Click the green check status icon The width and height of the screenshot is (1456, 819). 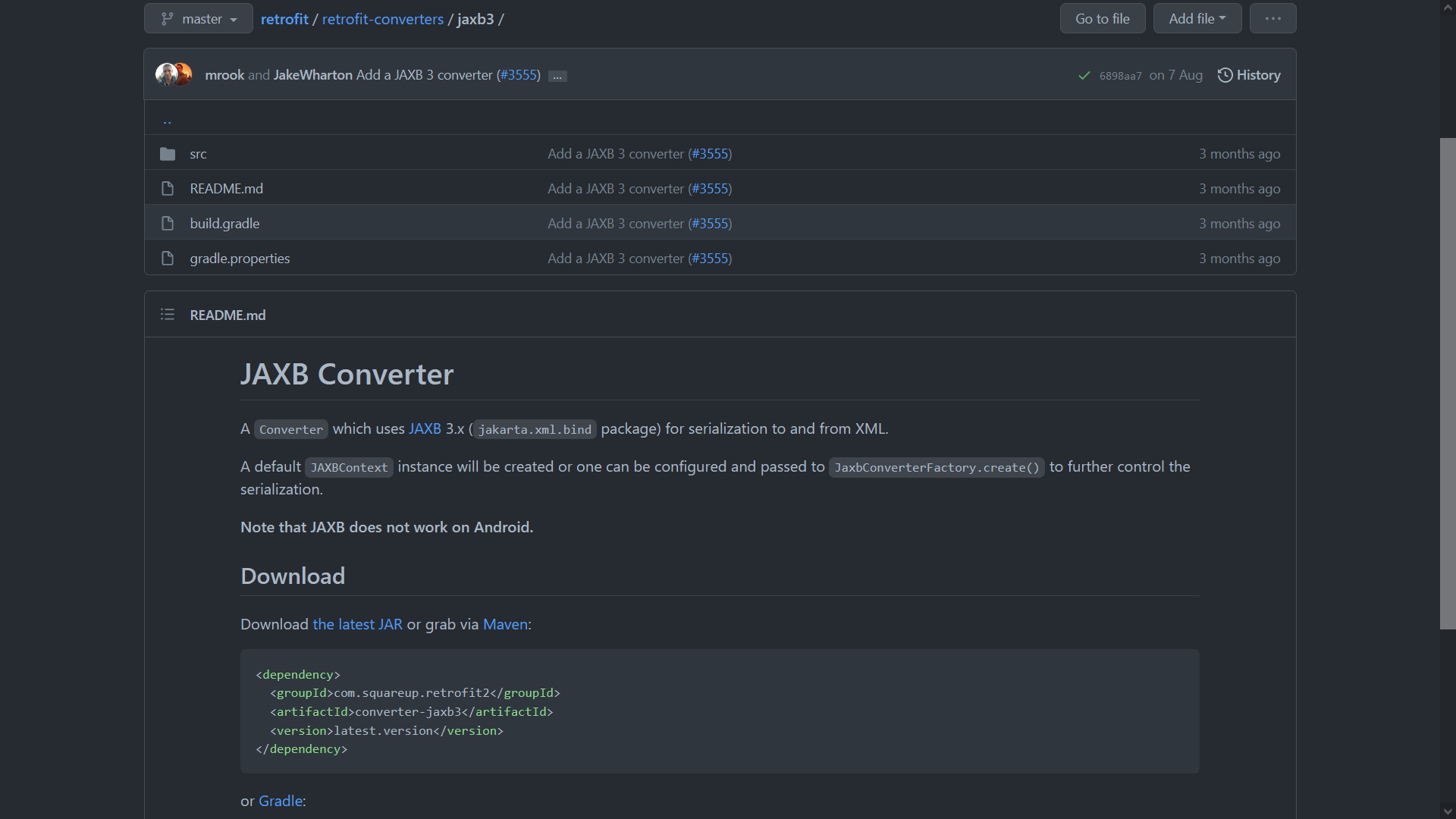[x=1084, y=75]
